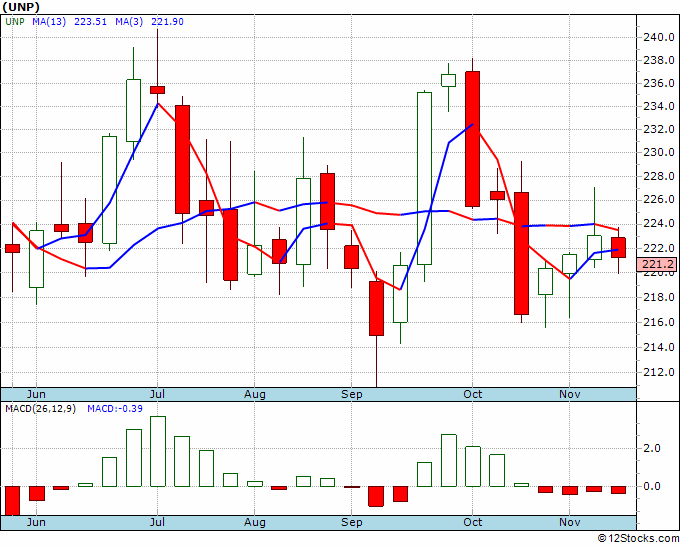Click Sep on the price chart time axis

click(x=352, y=394)
